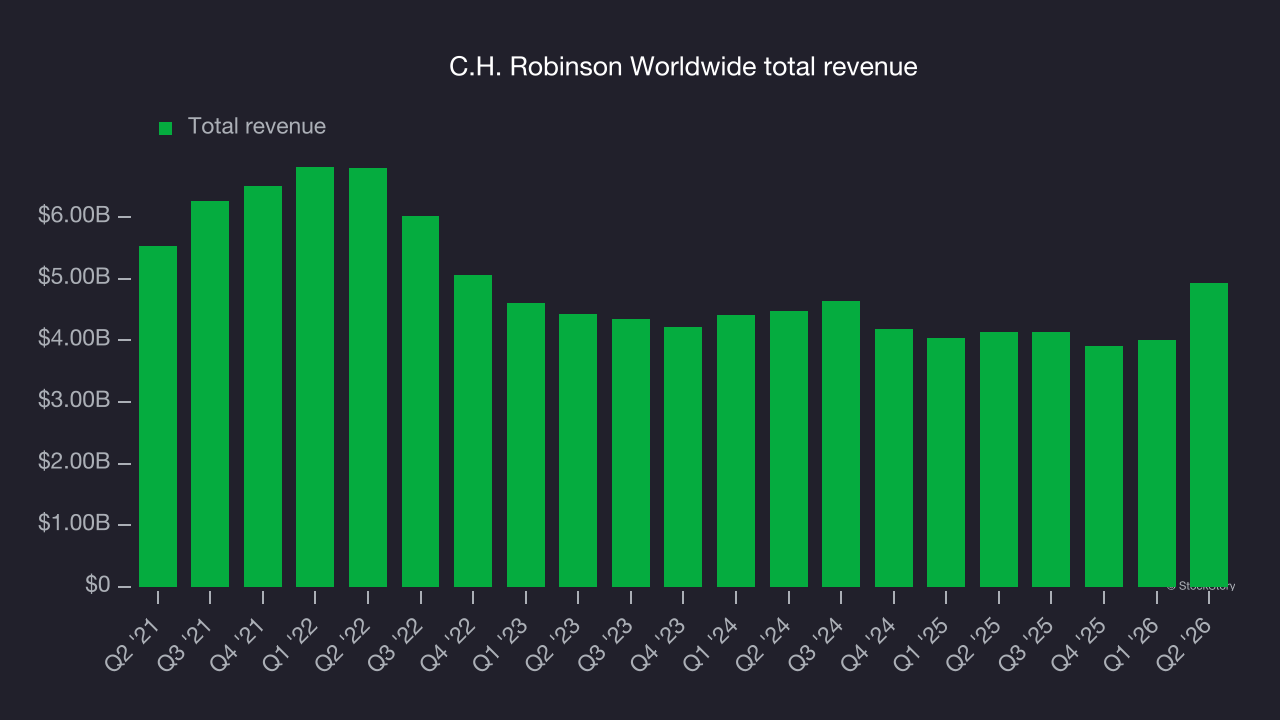The width and height of the screenshot is (1280, 720).
Task: Click the "$4.00B" y-axis label
Action: point(72,340)
